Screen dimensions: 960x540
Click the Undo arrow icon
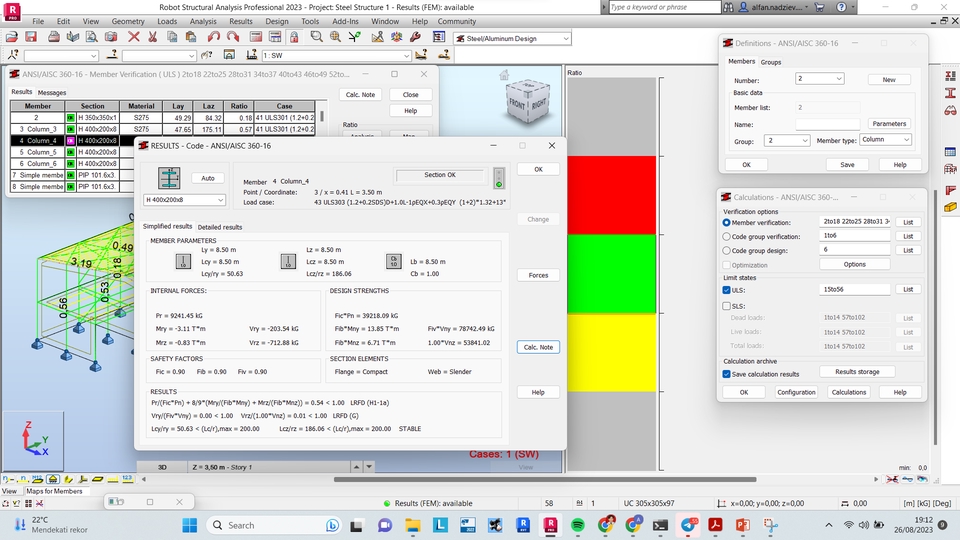coord(214,37)
